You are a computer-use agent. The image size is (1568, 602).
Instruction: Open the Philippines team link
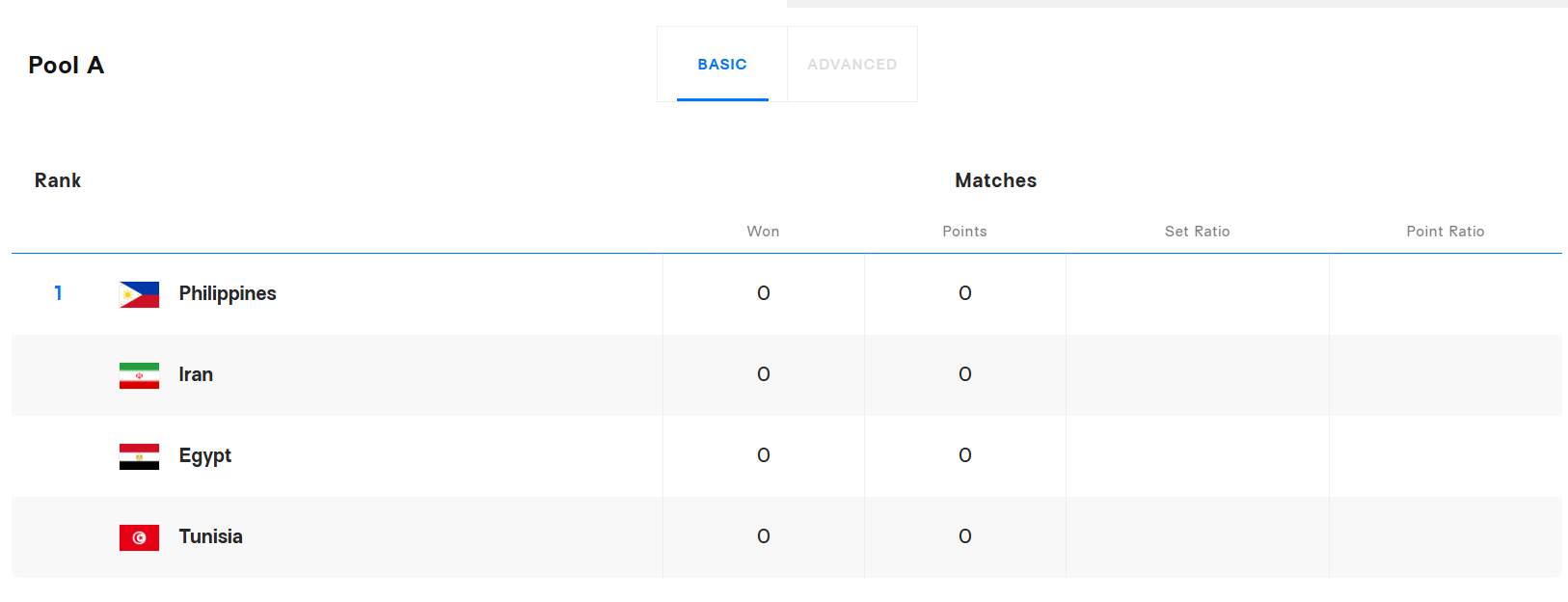point(228,293)
